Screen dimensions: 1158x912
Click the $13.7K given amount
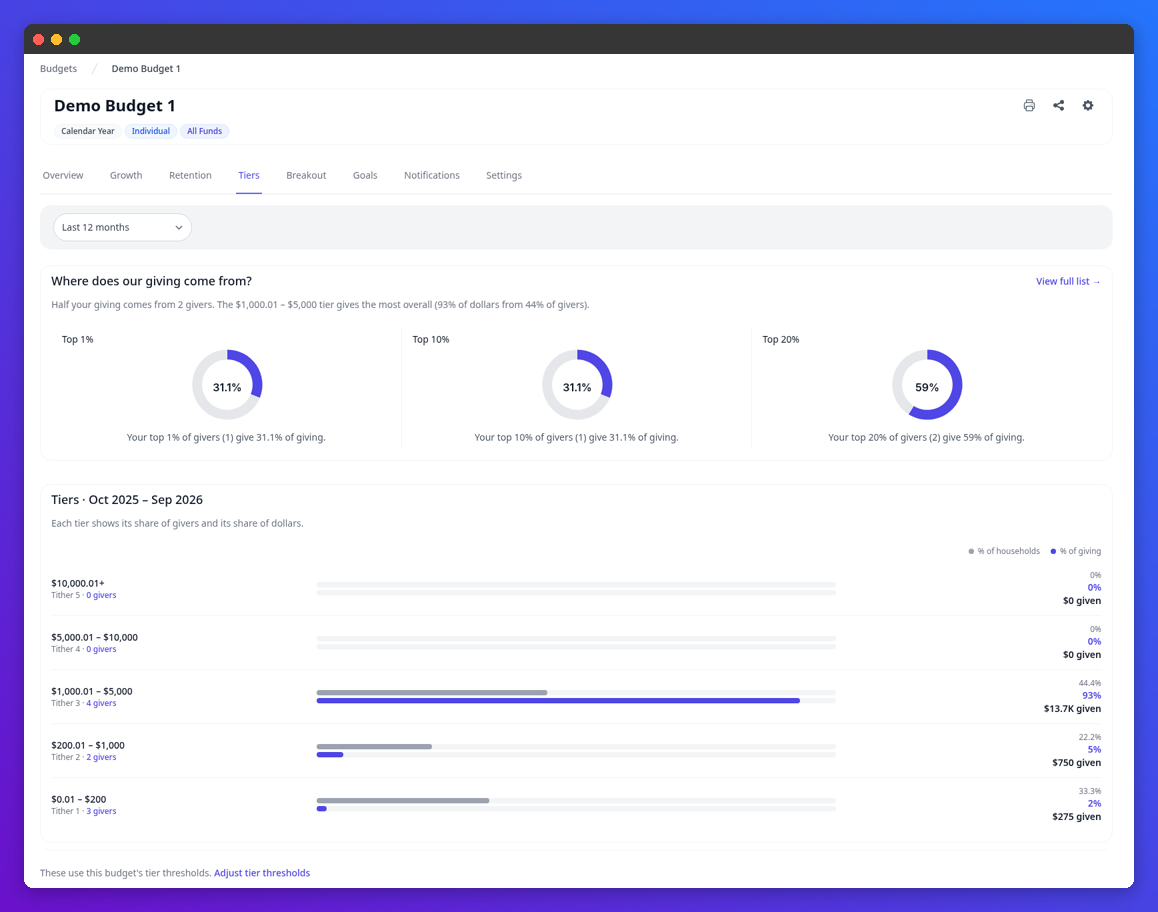tap(1072, 709)
